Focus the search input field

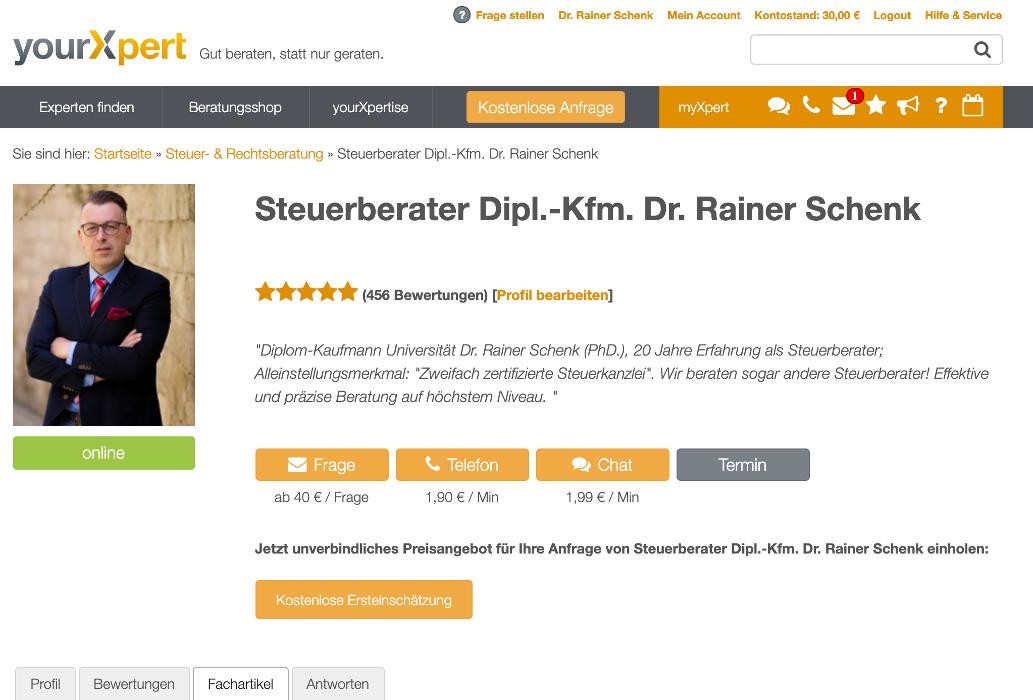860,50
